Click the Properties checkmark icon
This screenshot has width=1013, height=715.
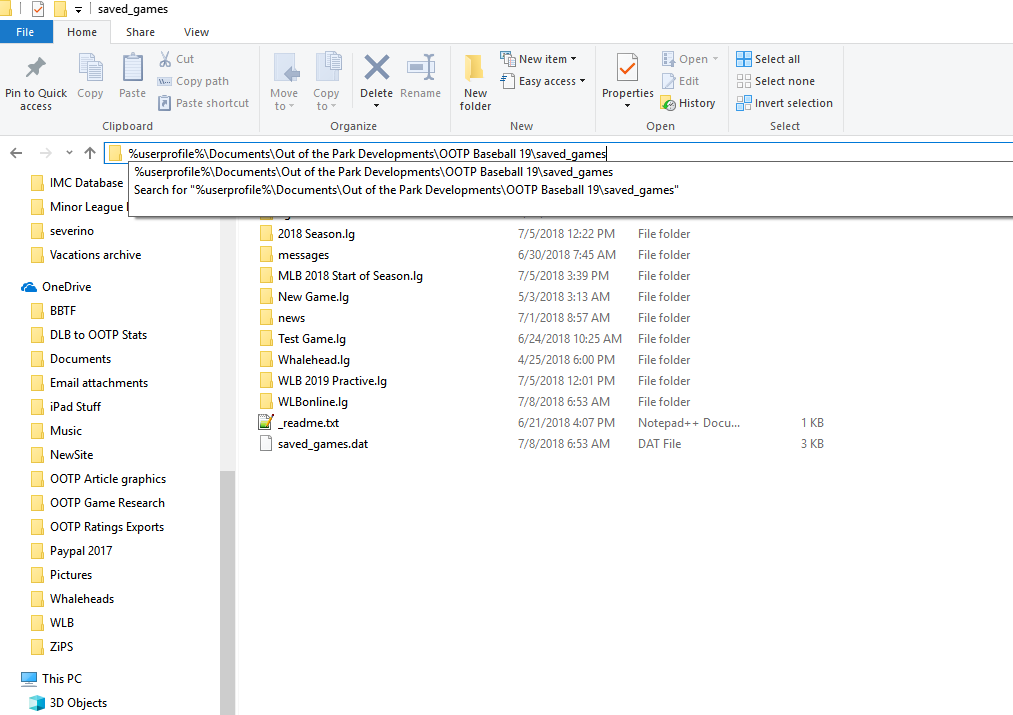(627, 68)
